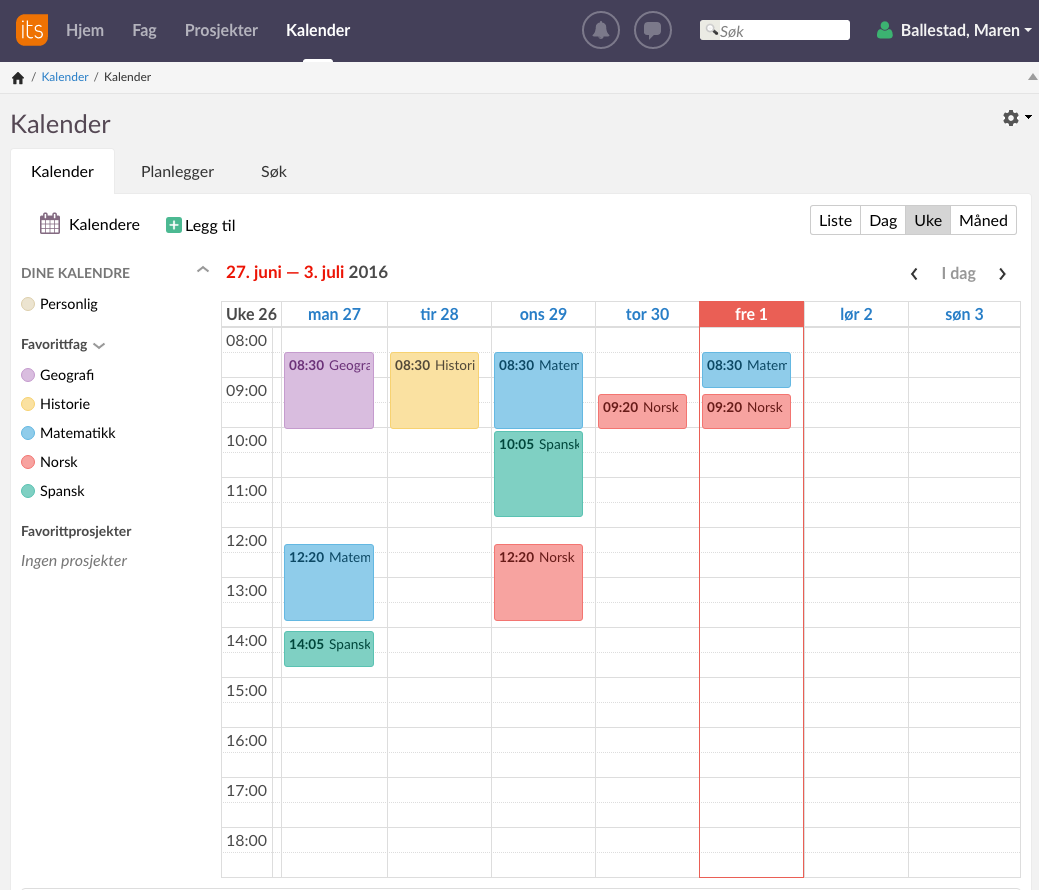Open the Fag menu item
The image size is (1039, 890).
coord(144,30)
